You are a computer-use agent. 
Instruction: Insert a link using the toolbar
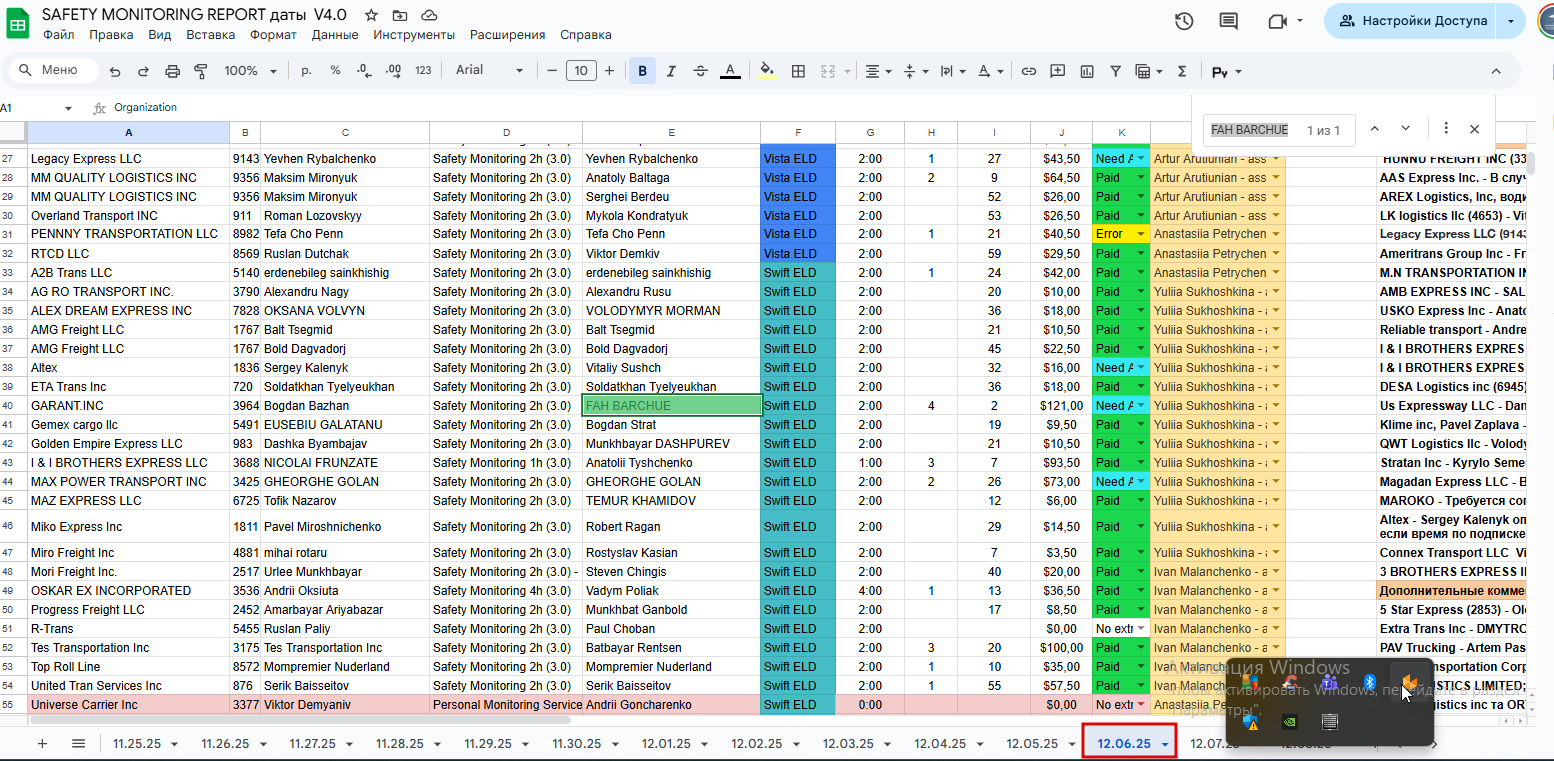coord(1028,71)
